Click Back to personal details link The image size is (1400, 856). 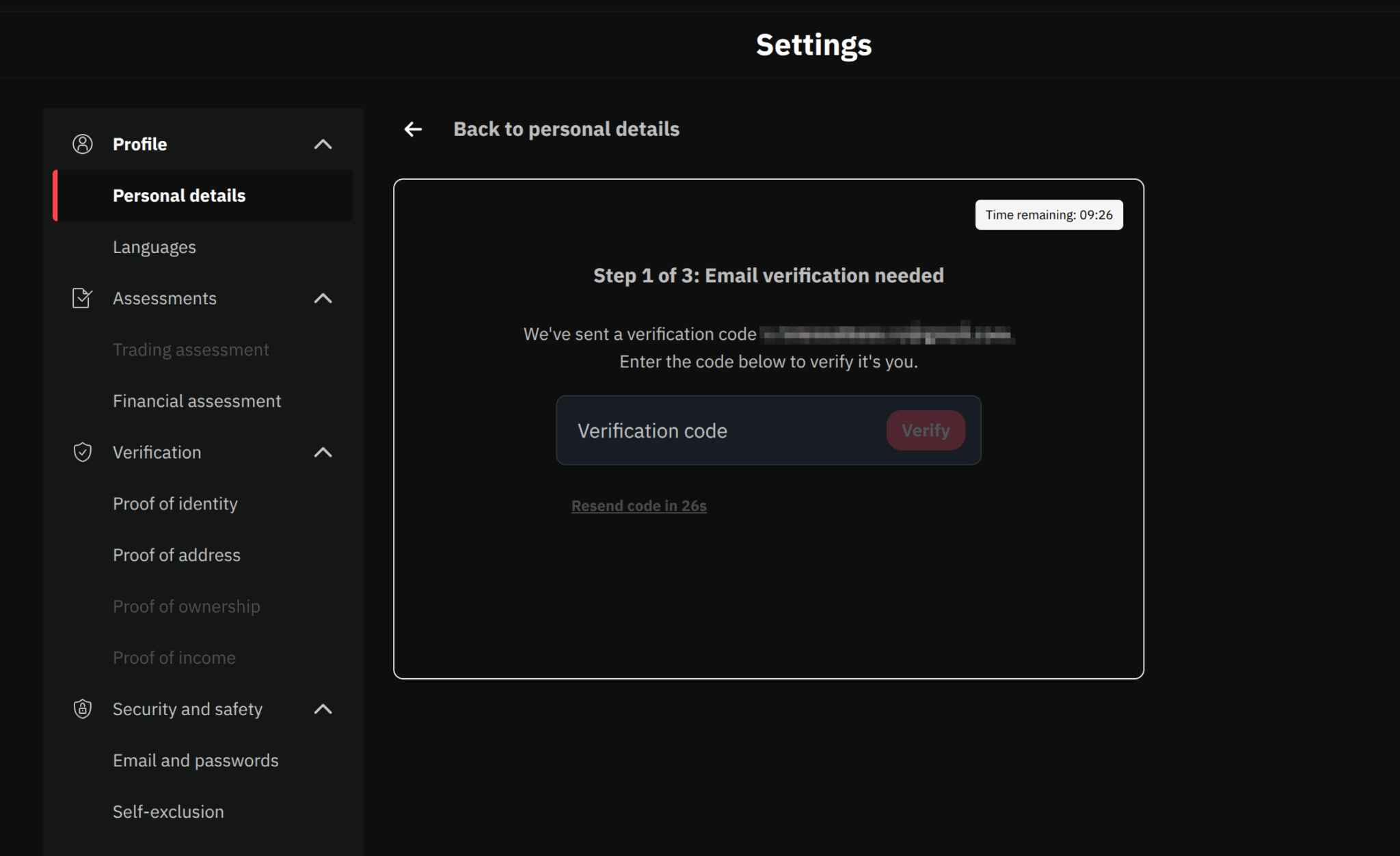[x=566, y=129]
